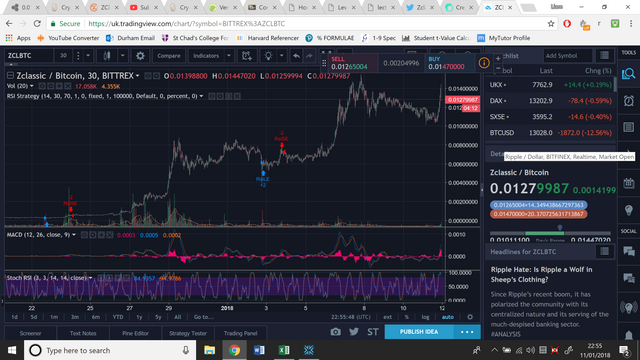Image resolution: width=640 pixels, height=360 pixels.
Task: Hide the RSI Strategy indicator eye icon
Action: pyautogui.click(x=211, y=96)
